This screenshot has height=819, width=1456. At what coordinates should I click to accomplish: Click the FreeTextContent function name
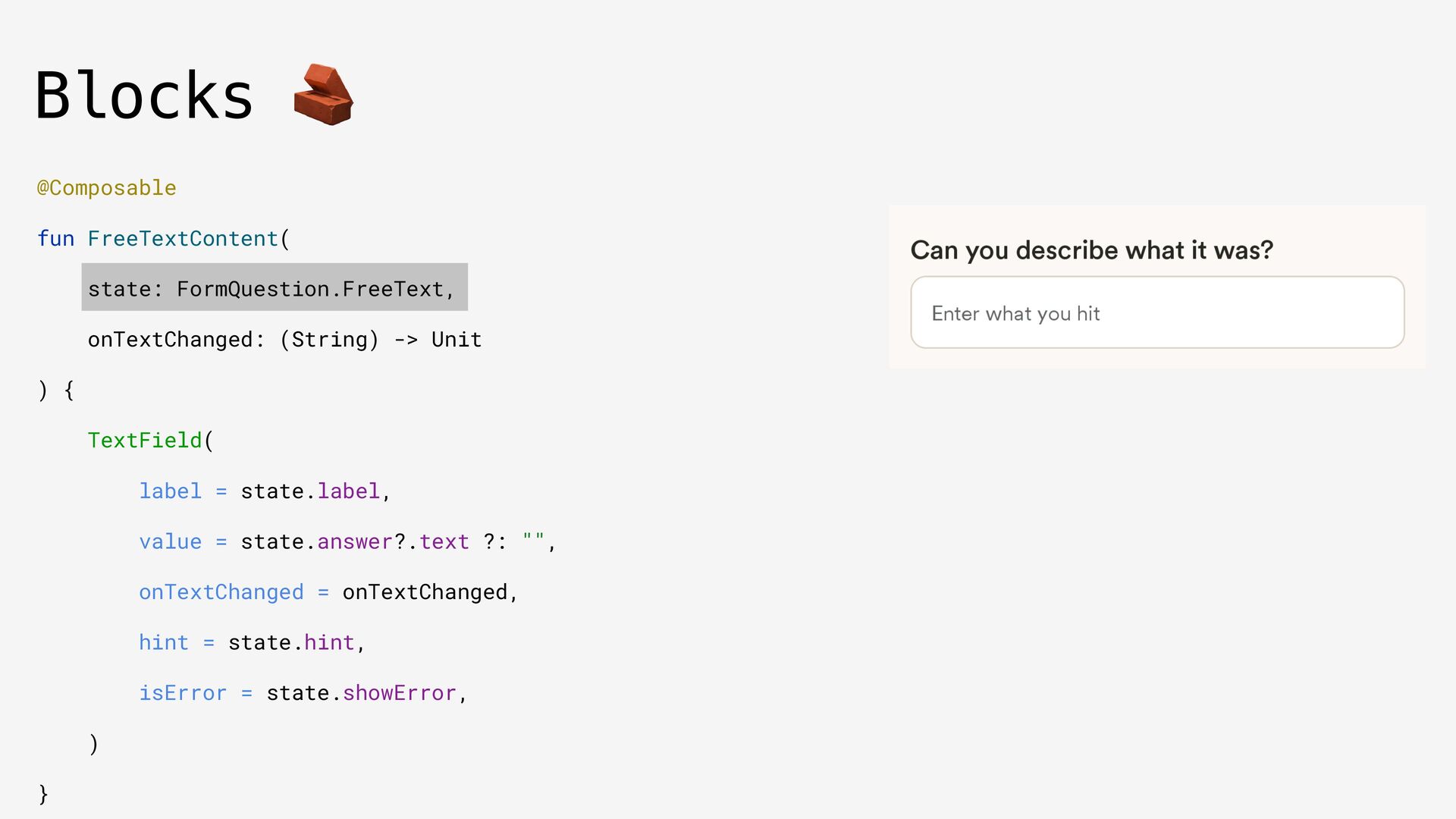tap(183, 239)
